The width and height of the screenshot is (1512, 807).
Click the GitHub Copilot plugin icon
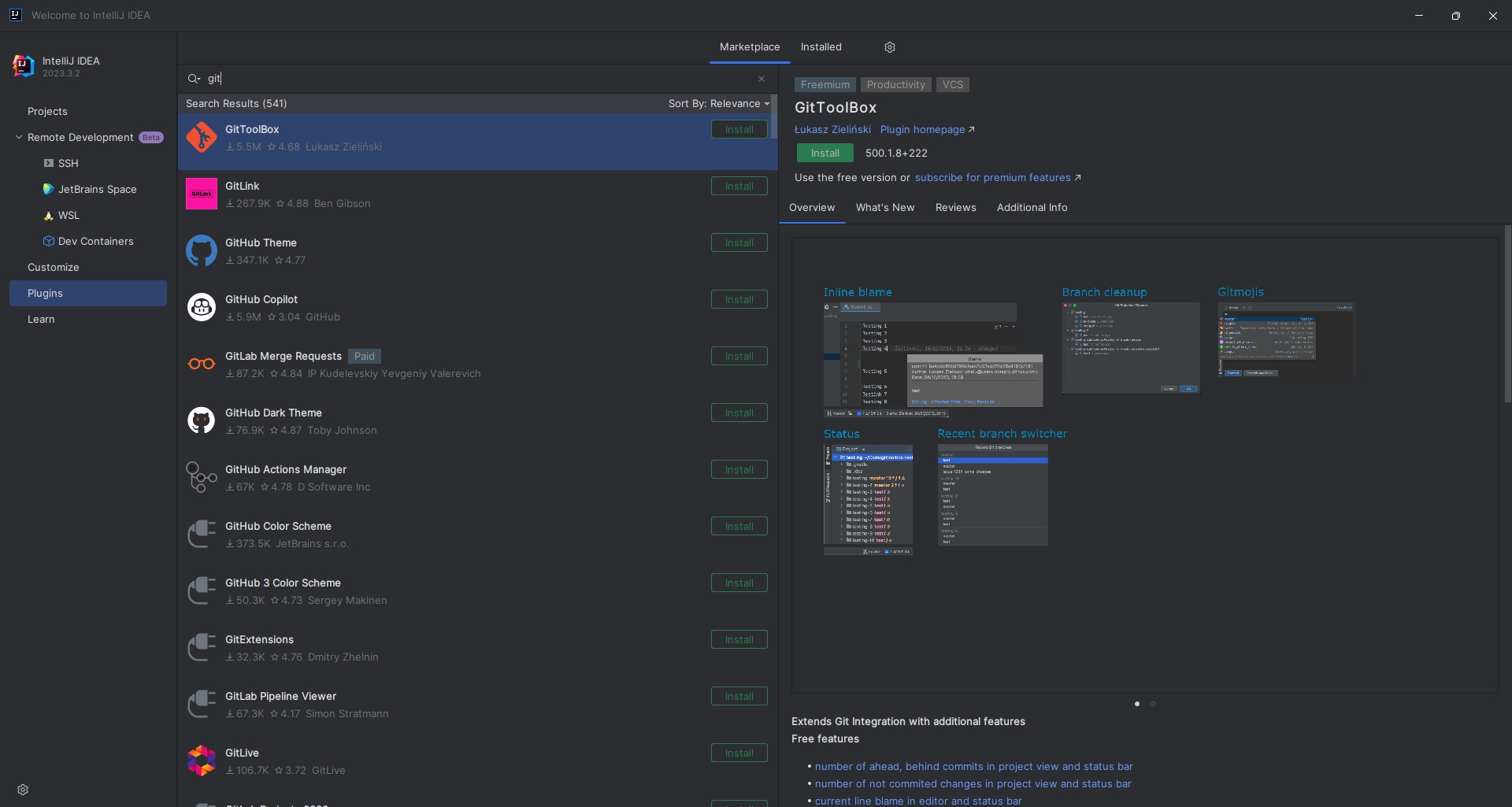pyautogui.click(x=202, y=307)
